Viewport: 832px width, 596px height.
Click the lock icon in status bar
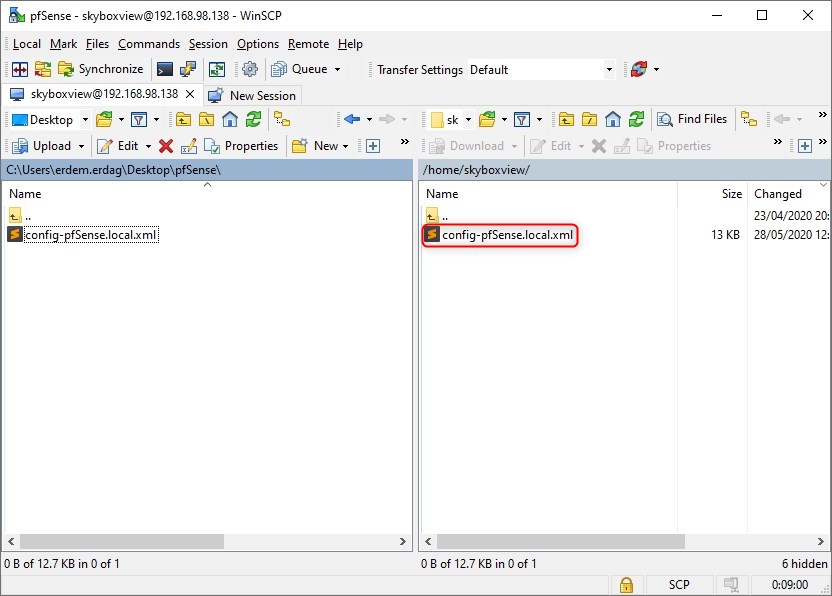coord(626,585)
